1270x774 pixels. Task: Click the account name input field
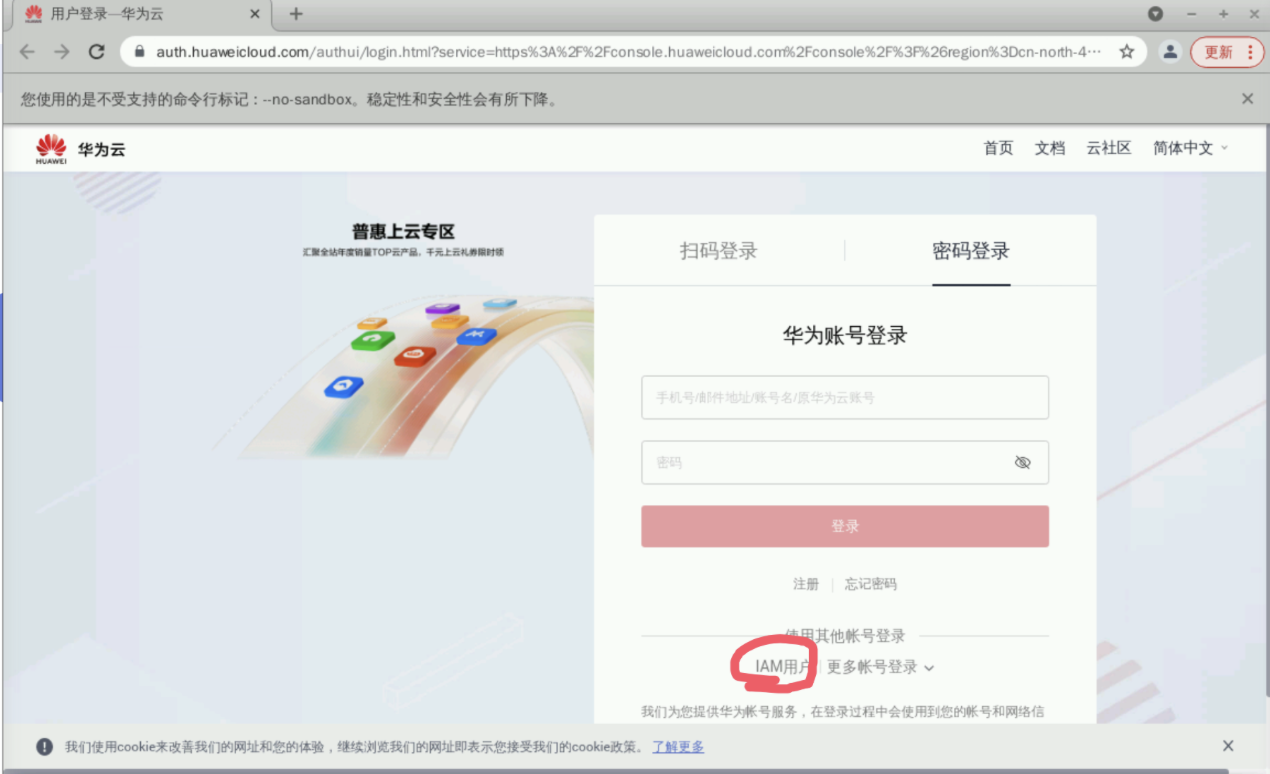pos(845,397)
